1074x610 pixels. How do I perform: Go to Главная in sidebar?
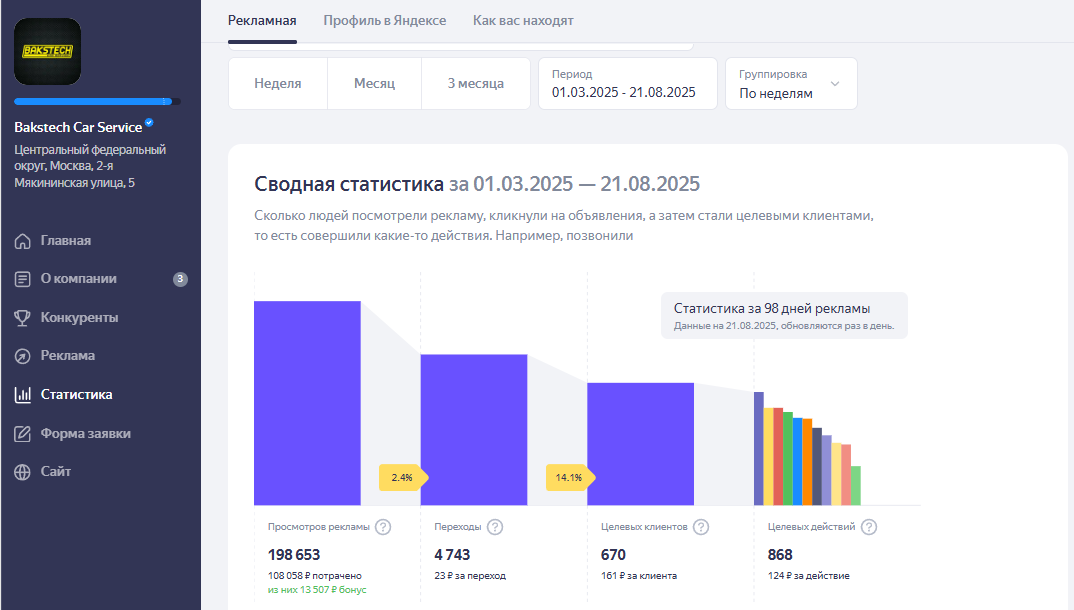point(66,241)
